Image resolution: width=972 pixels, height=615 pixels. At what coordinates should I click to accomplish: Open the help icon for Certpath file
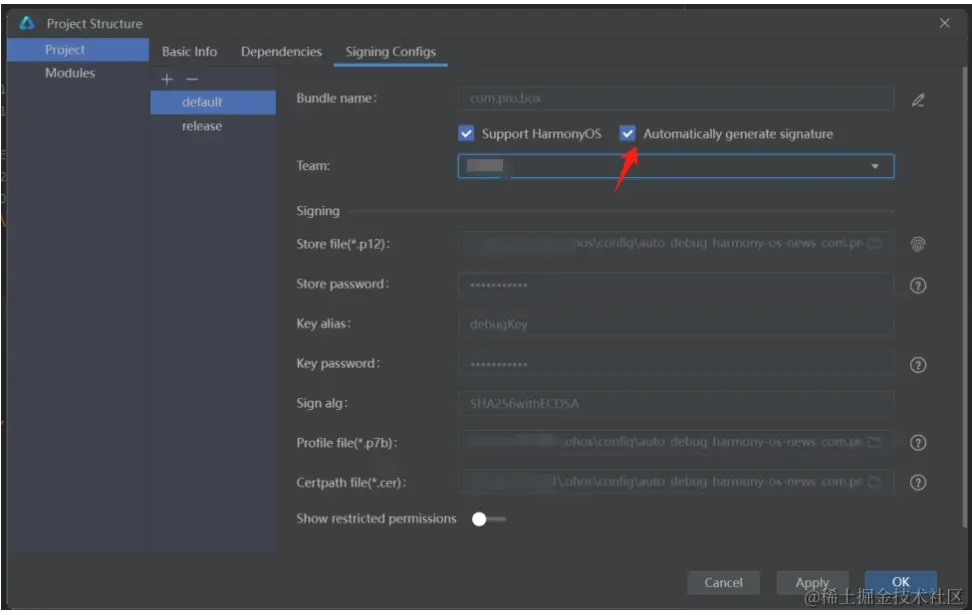(x=918, y=483)
